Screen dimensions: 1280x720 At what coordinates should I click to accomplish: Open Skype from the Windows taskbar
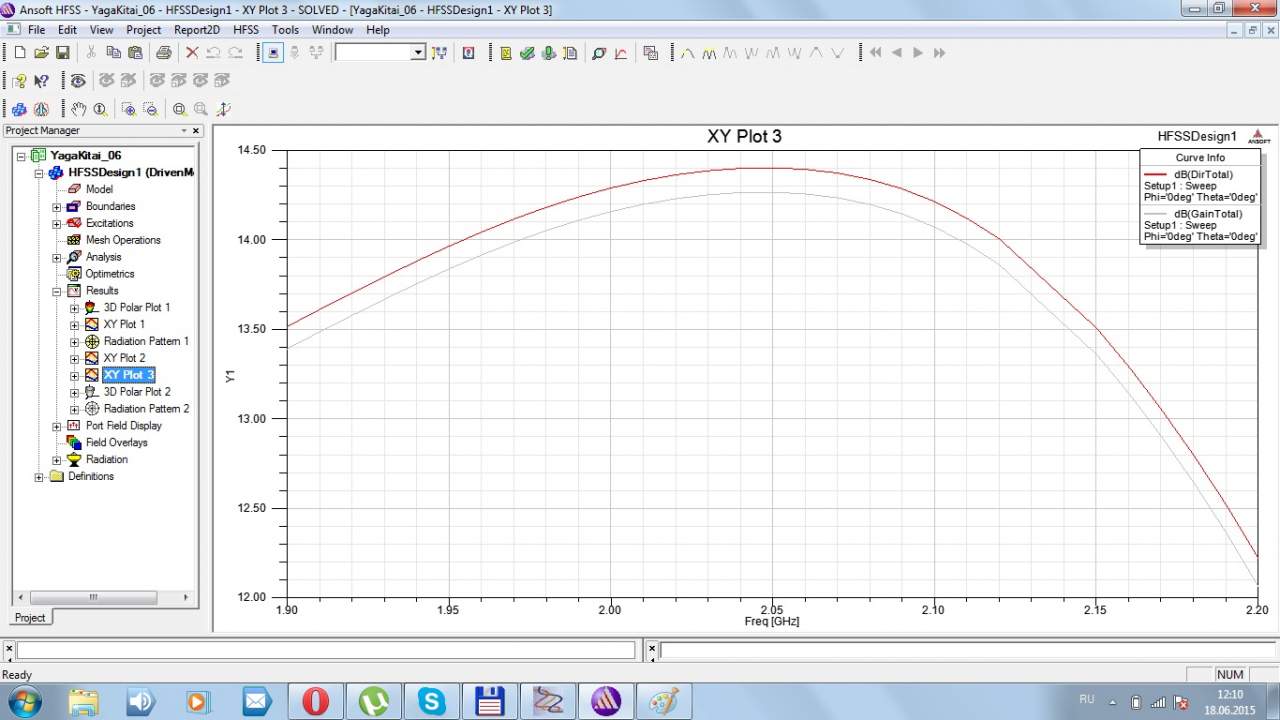[x=432, y=701]
